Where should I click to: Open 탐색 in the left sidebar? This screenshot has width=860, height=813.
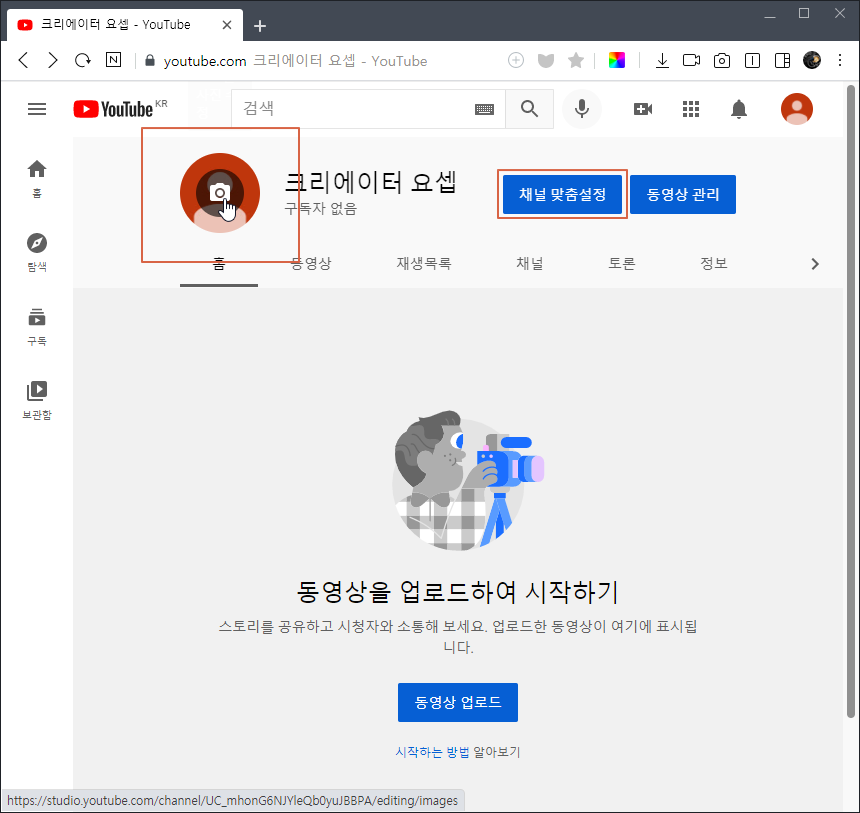[37, 253]
